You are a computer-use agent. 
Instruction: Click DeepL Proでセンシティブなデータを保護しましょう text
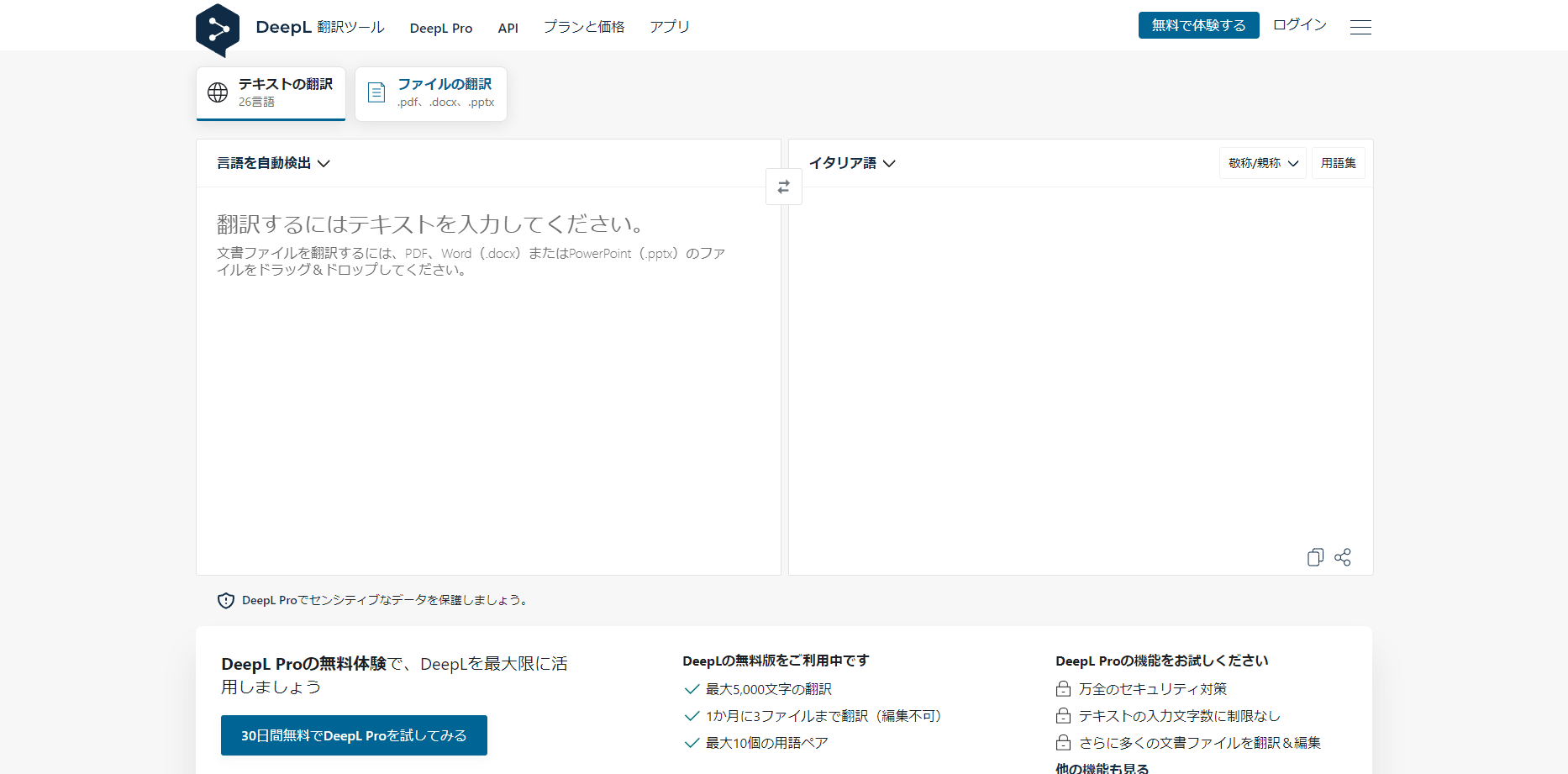pos(385,600)
